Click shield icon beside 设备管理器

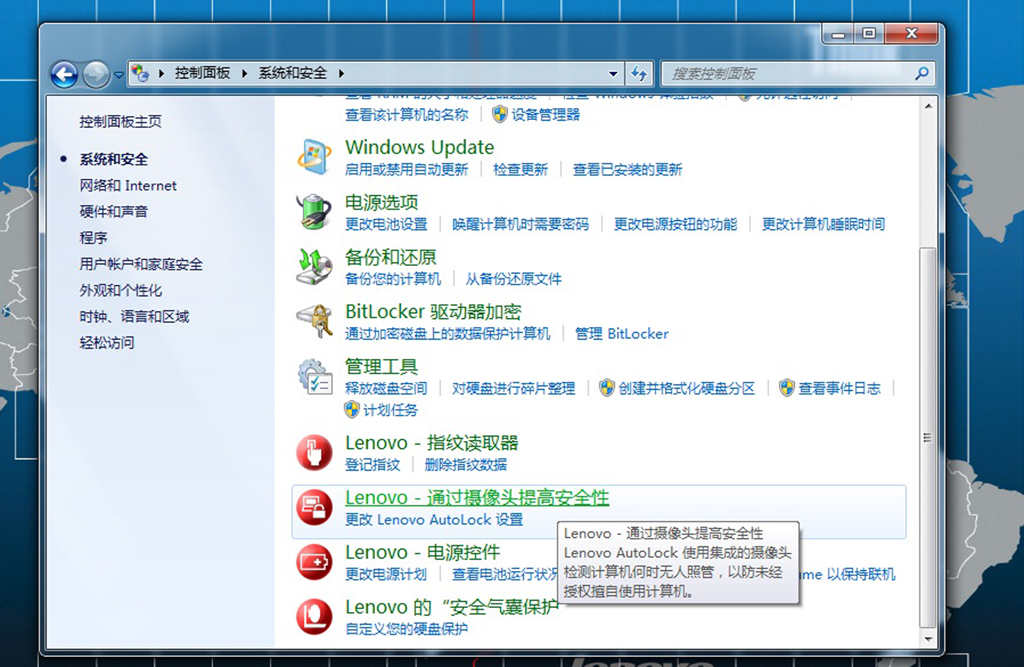[500, 114]
